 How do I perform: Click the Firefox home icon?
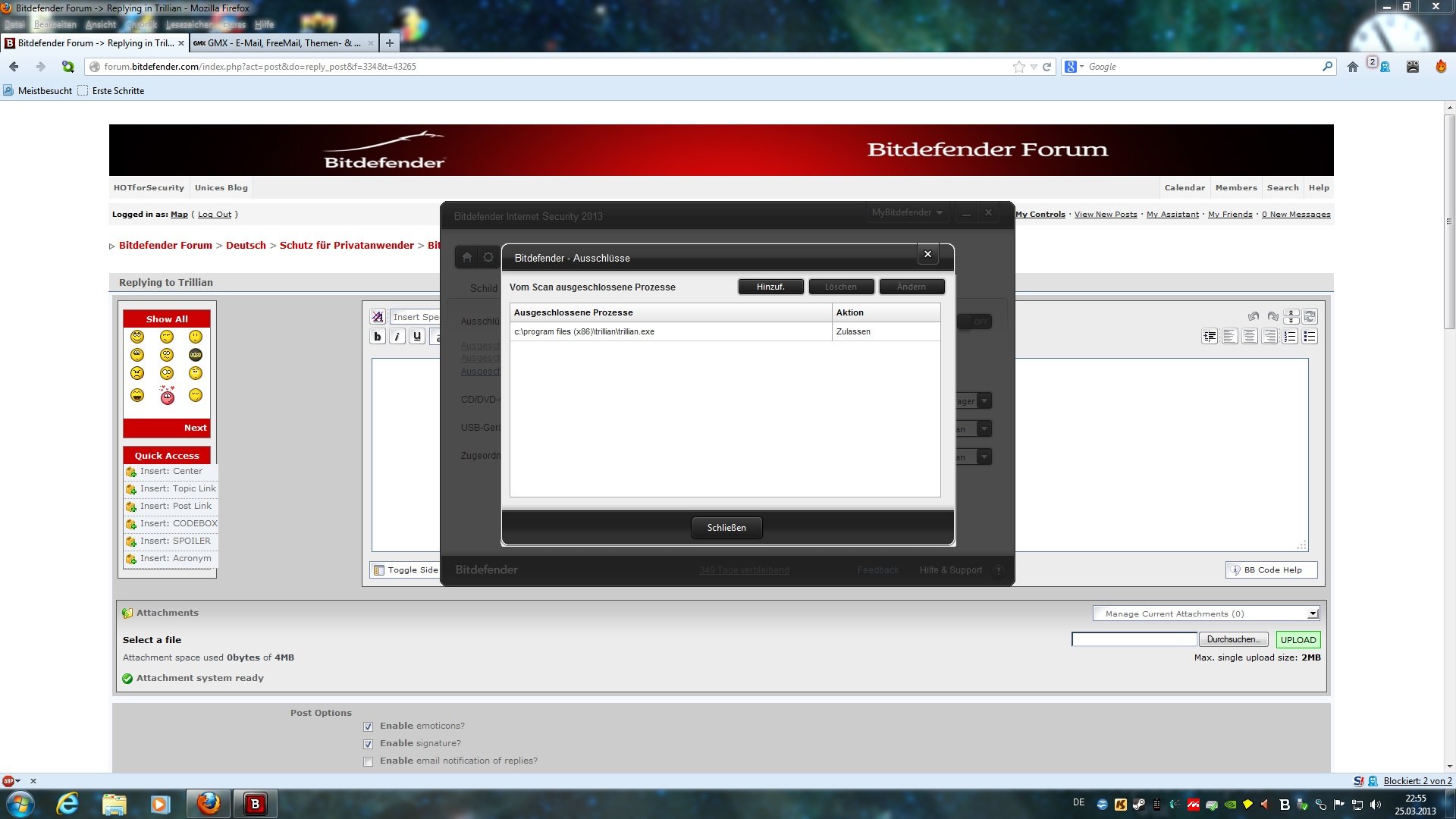1353,67
